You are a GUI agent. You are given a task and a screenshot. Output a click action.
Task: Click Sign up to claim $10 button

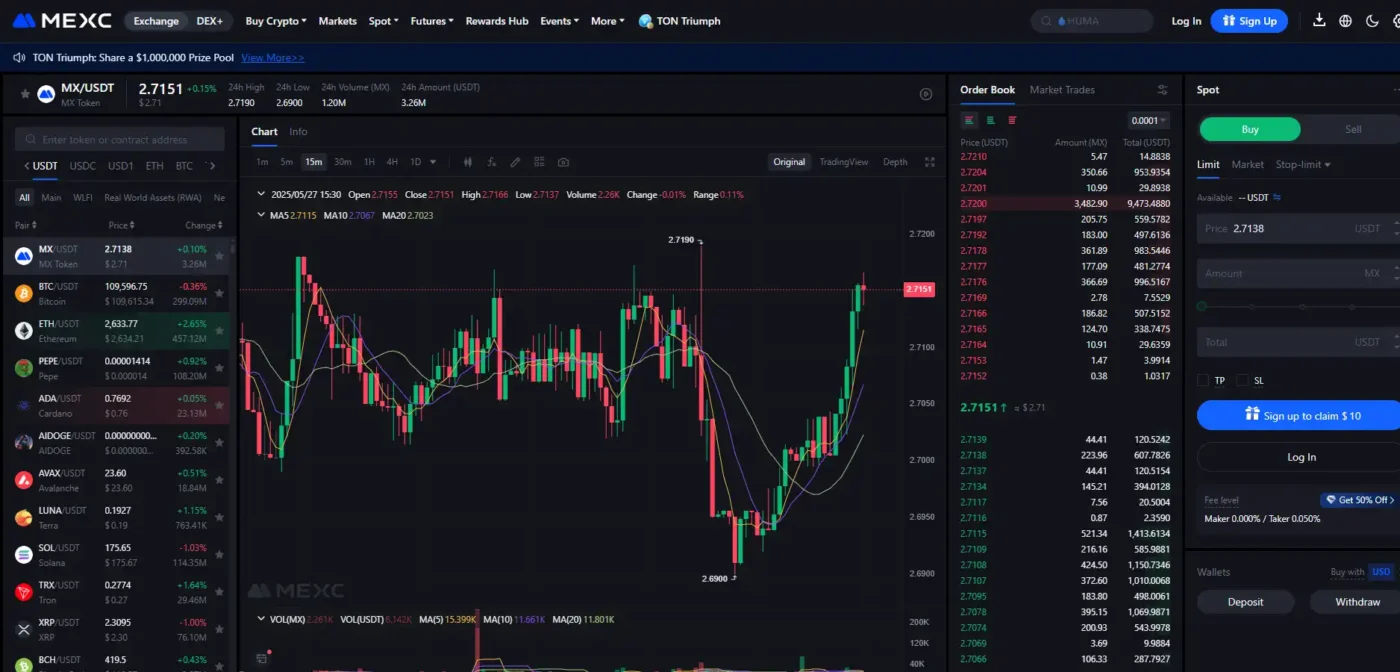1301,416
